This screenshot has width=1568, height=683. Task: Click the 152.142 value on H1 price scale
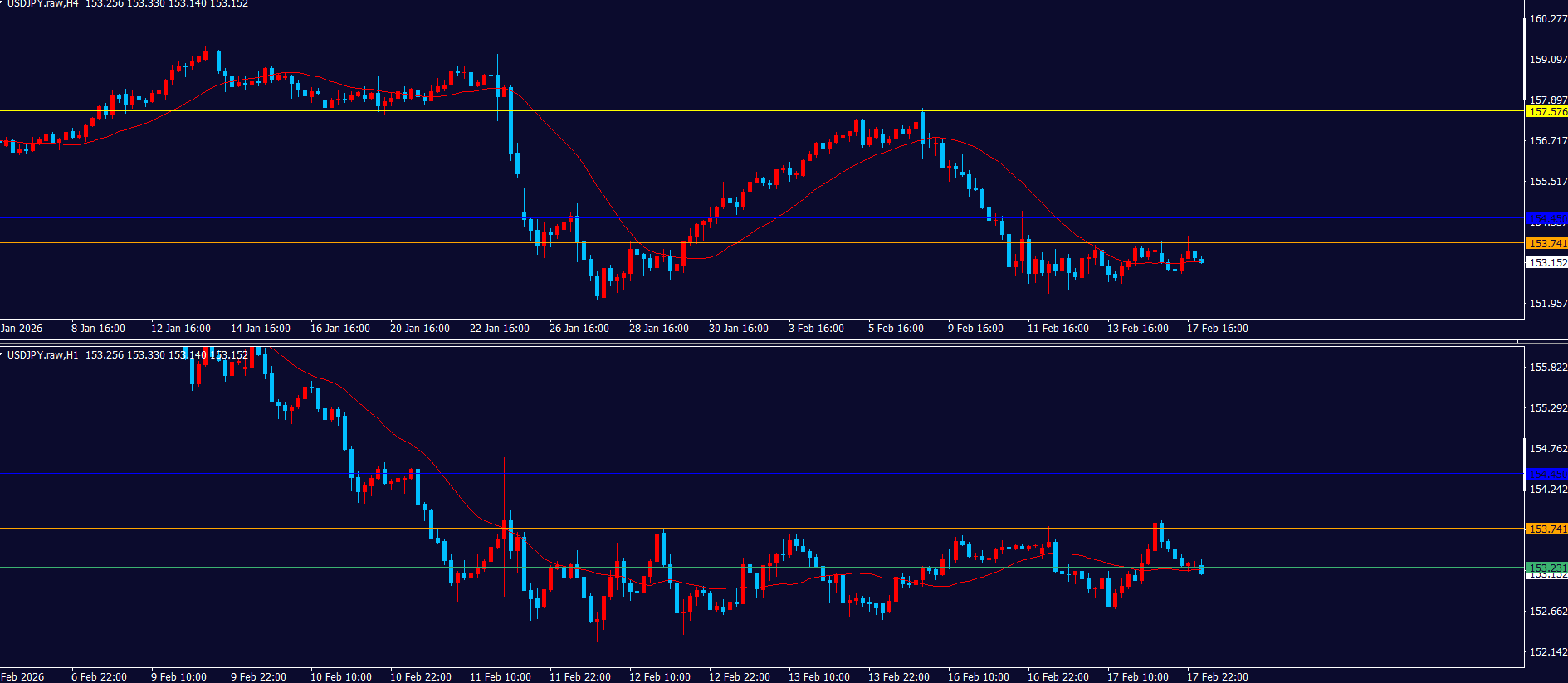coord(1547,652)
